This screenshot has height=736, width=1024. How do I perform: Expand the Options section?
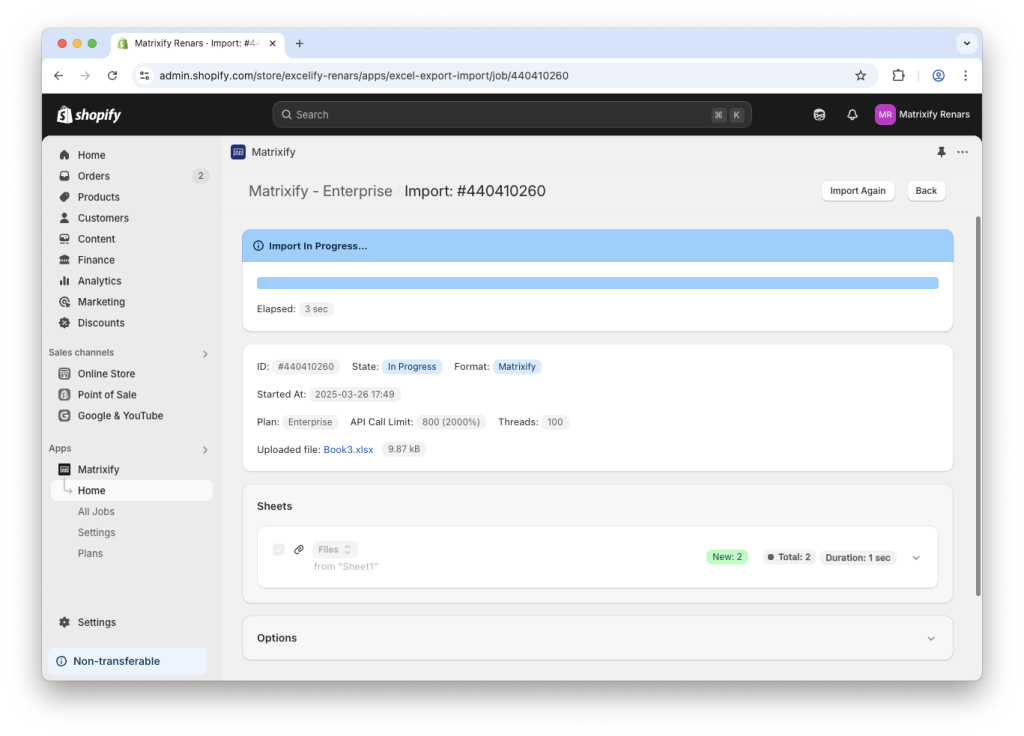point(931,637)
